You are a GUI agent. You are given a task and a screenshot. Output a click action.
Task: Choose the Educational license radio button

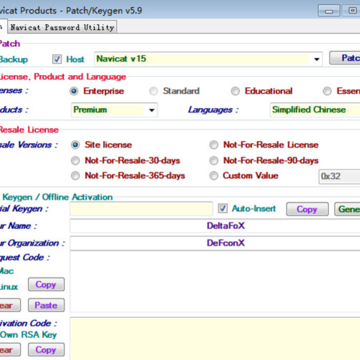pos(235,91)
